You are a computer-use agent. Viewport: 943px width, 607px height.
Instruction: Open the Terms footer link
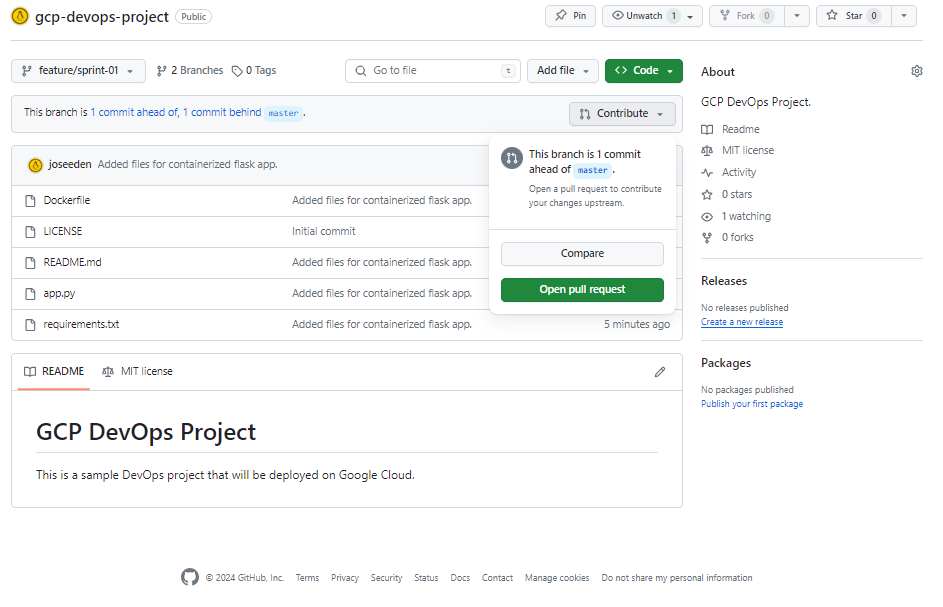[x=307, y=578]
